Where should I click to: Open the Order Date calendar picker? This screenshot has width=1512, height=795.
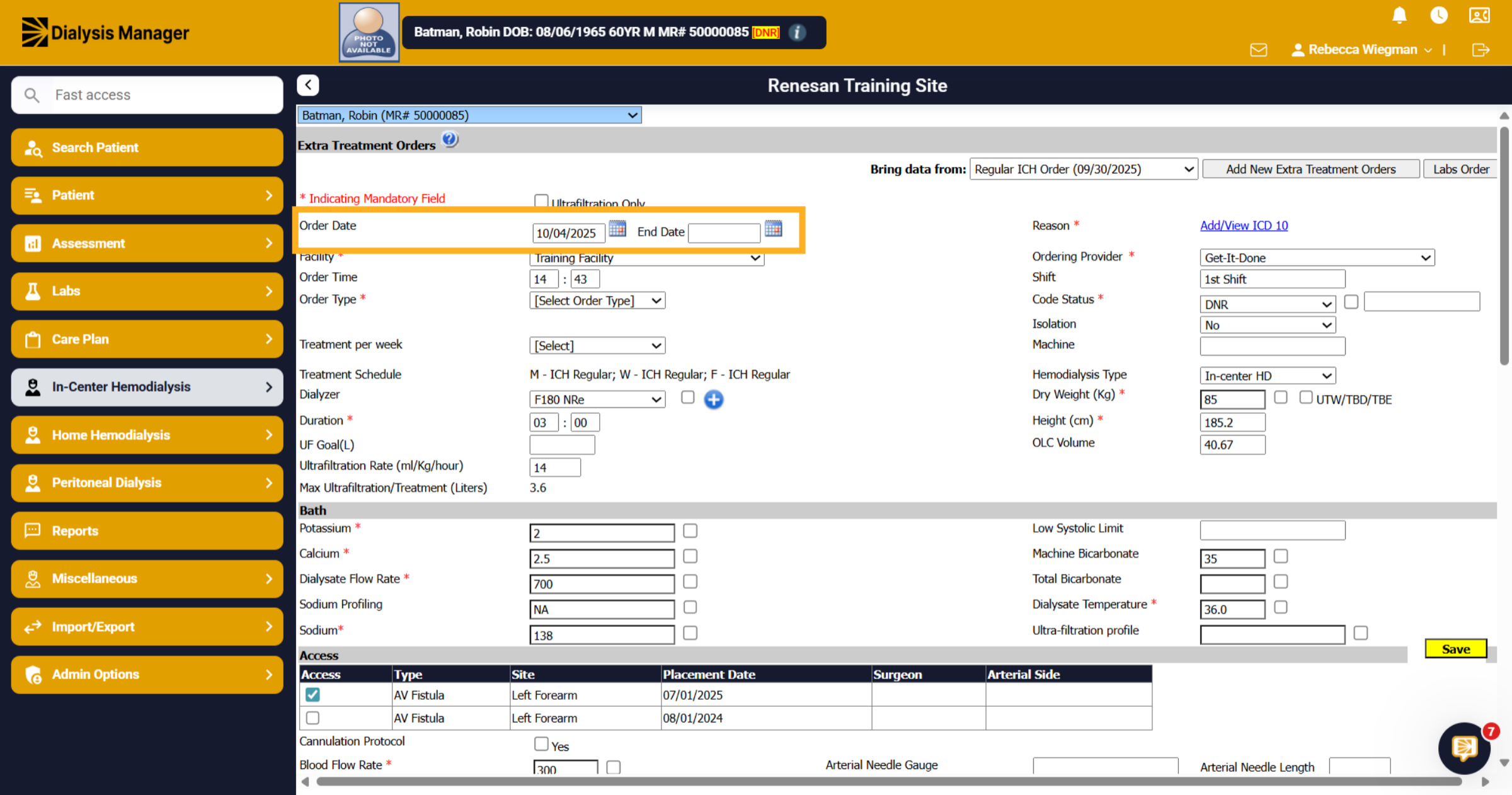point(617,229)
